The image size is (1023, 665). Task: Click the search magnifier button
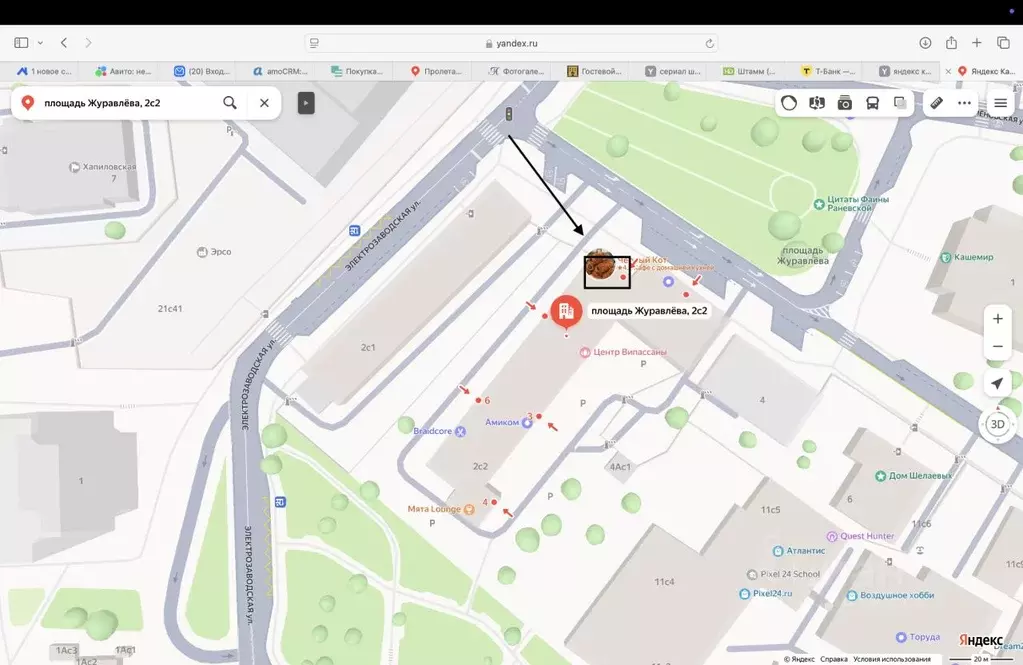click(230, 103)
